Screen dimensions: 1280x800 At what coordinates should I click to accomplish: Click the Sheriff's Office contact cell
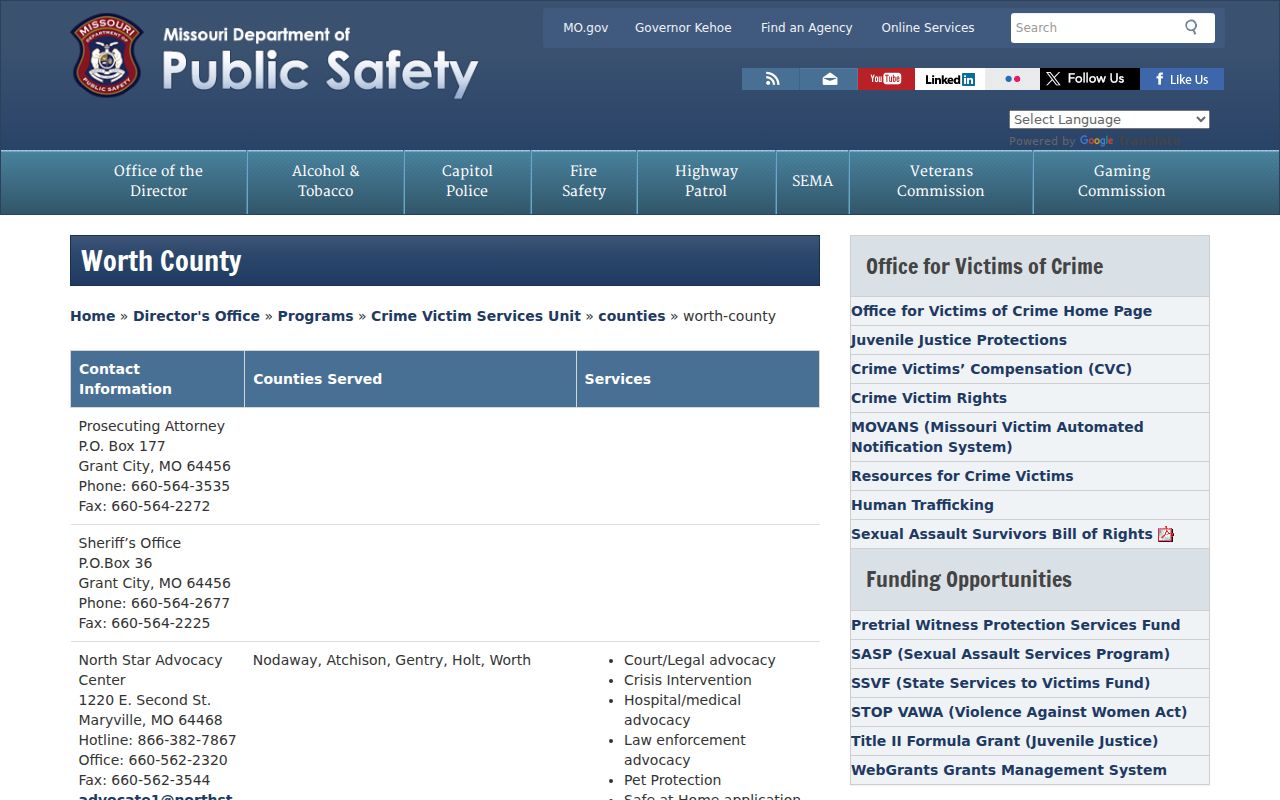pyautogui.click(x=157, y=583)
